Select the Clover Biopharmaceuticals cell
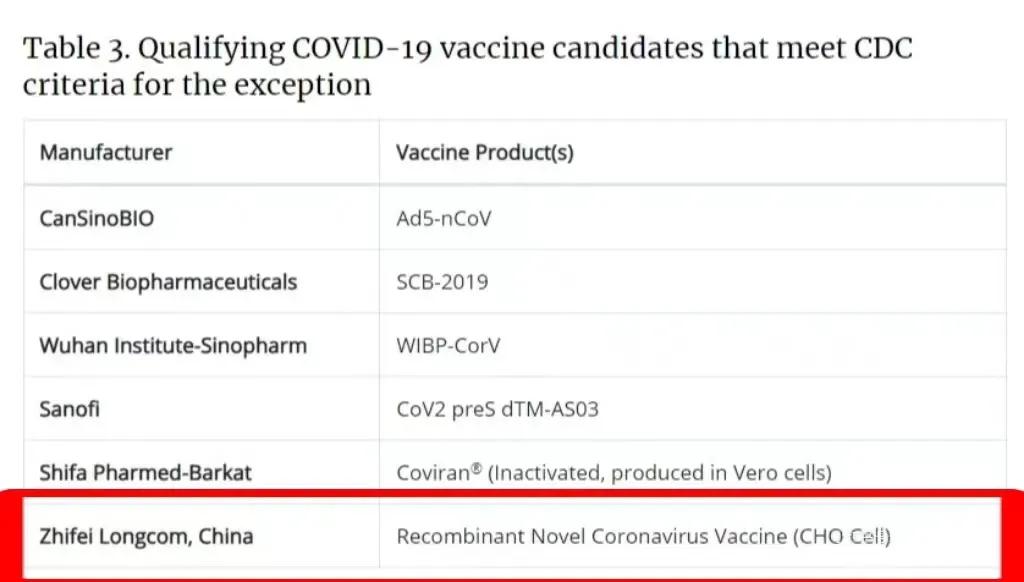 [168, 282]
